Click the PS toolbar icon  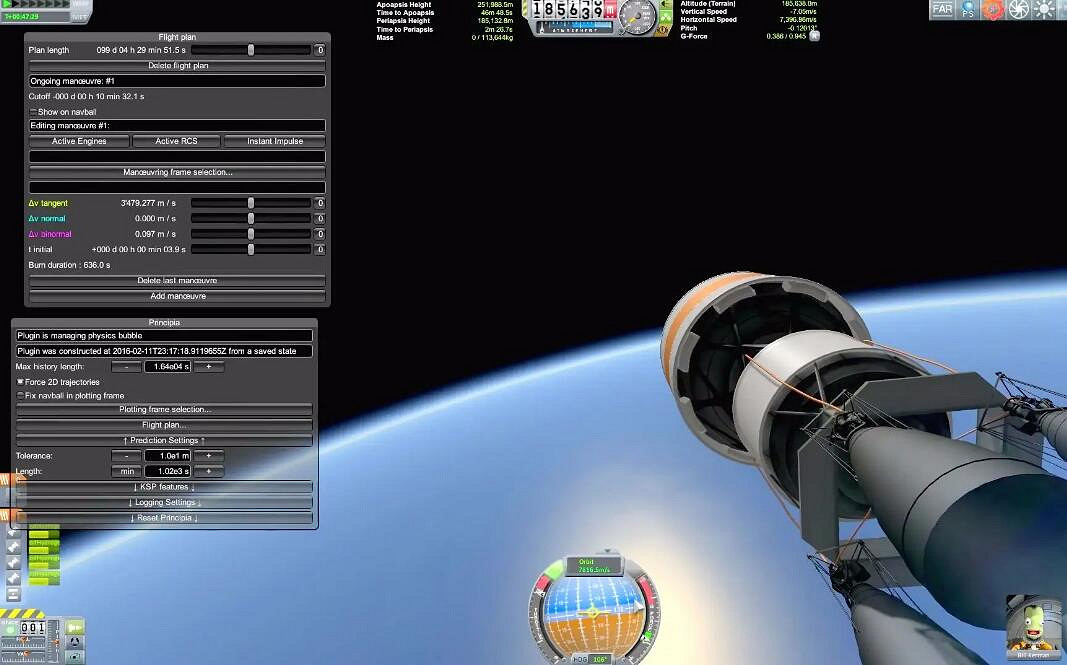(x=968, y=9)
